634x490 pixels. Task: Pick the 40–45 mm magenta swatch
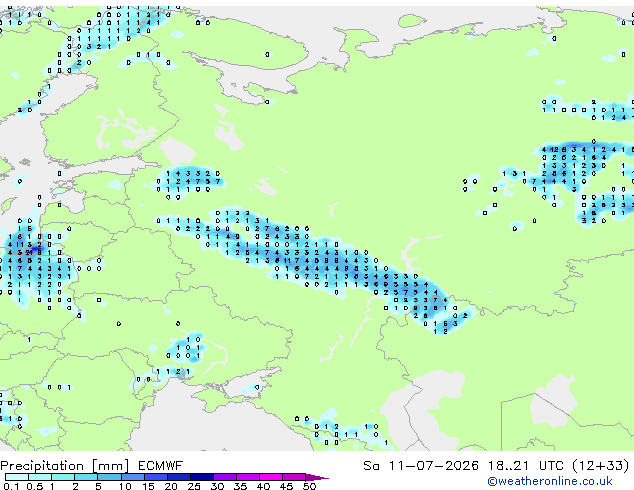(x=271, y=477)
